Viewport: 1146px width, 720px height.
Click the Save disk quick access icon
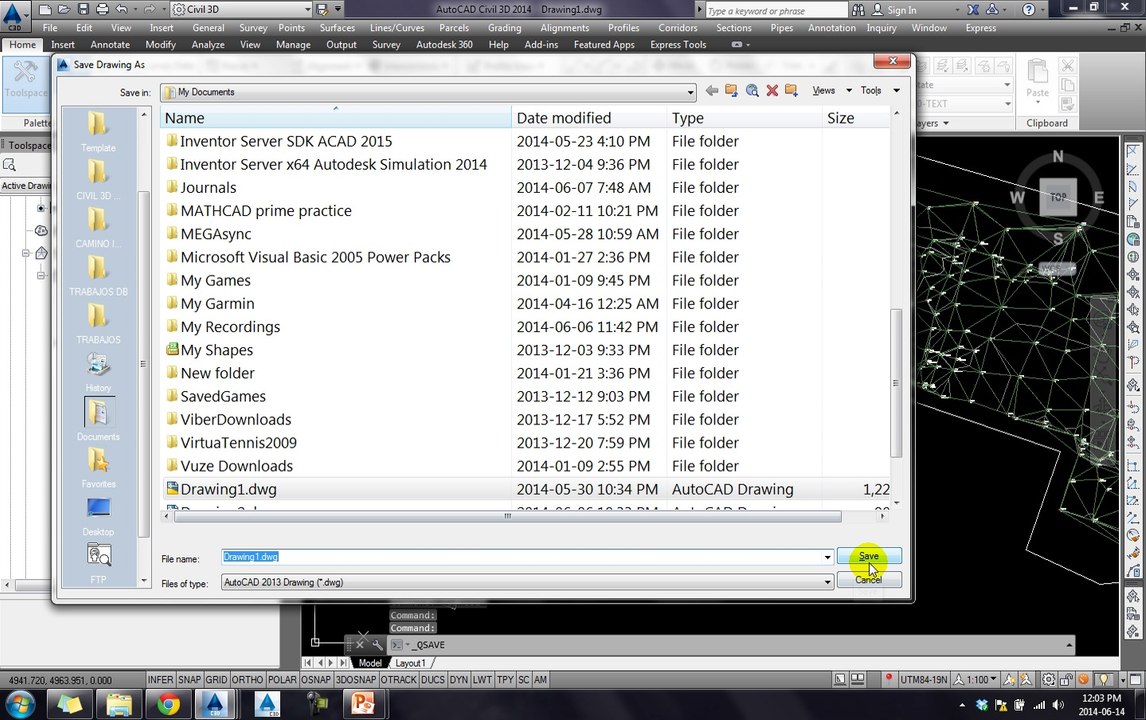(83, 10)
